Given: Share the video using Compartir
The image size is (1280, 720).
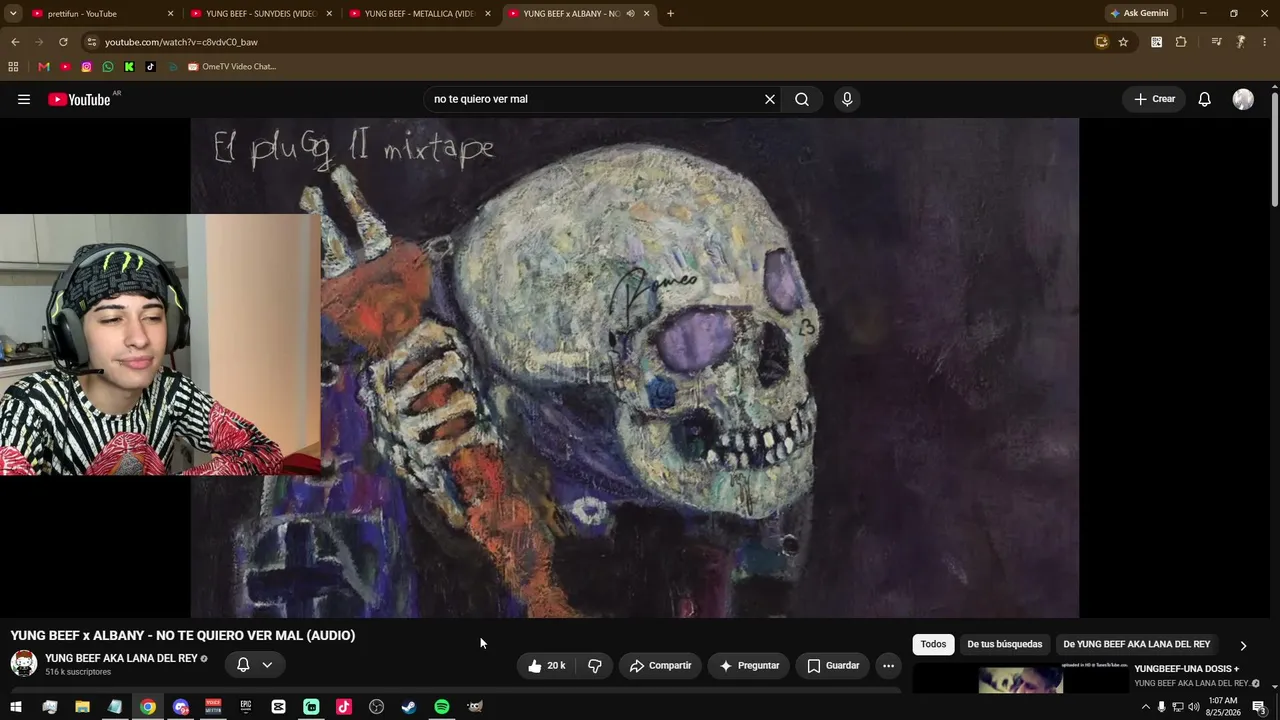Looking at the screenshot, I should click(660, 666).
